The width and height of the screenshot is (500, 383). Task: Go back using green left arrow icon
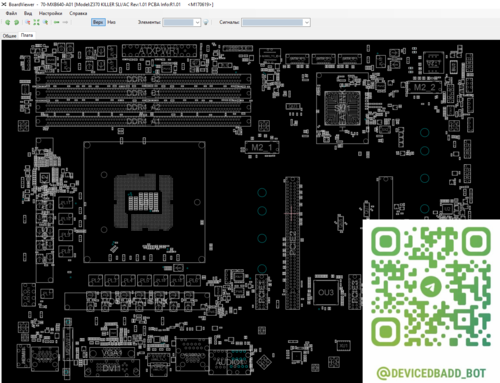tap(57, 22)
